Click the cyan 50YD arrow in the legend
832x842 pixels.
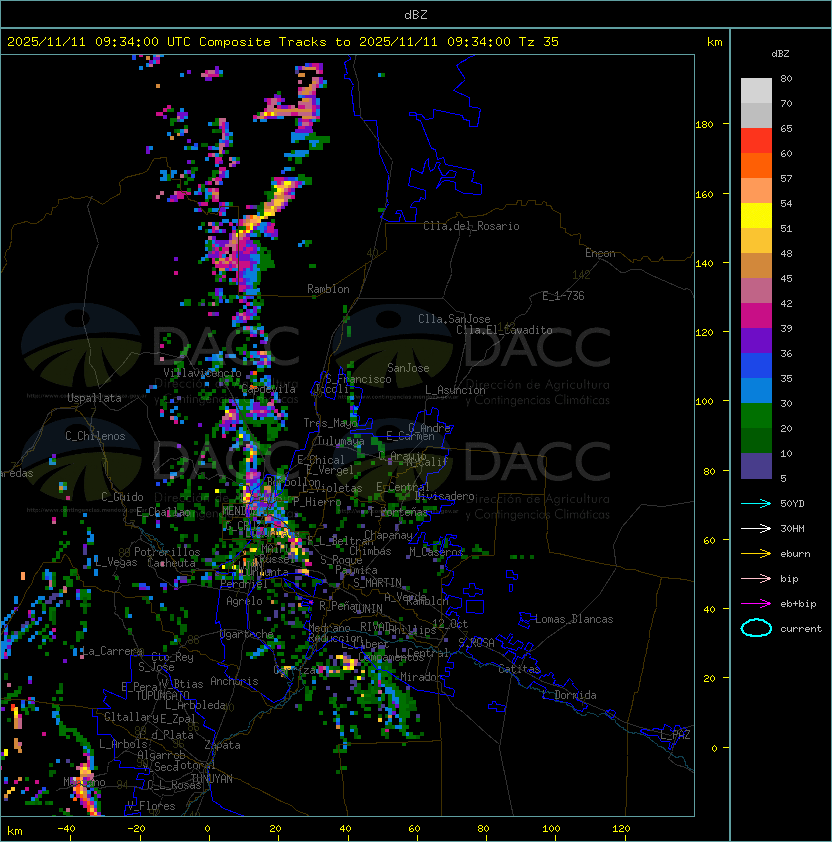pyautogui.click(x=756, y=503)
